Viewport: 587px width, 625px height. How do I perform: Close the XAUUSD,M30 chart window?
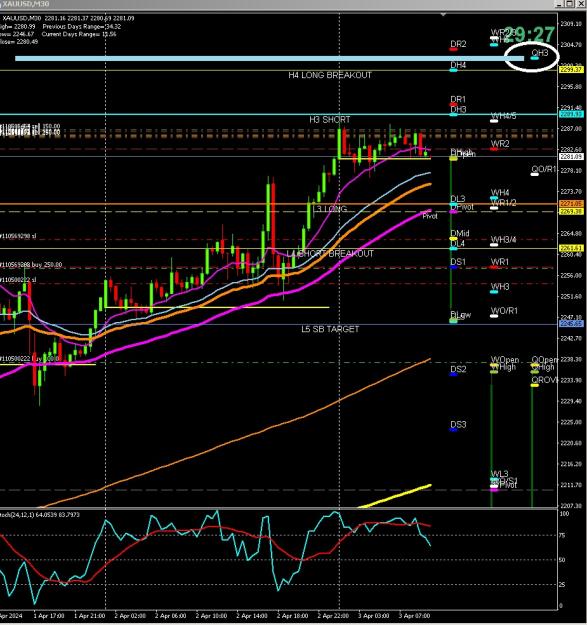click(x=579, y=4)
